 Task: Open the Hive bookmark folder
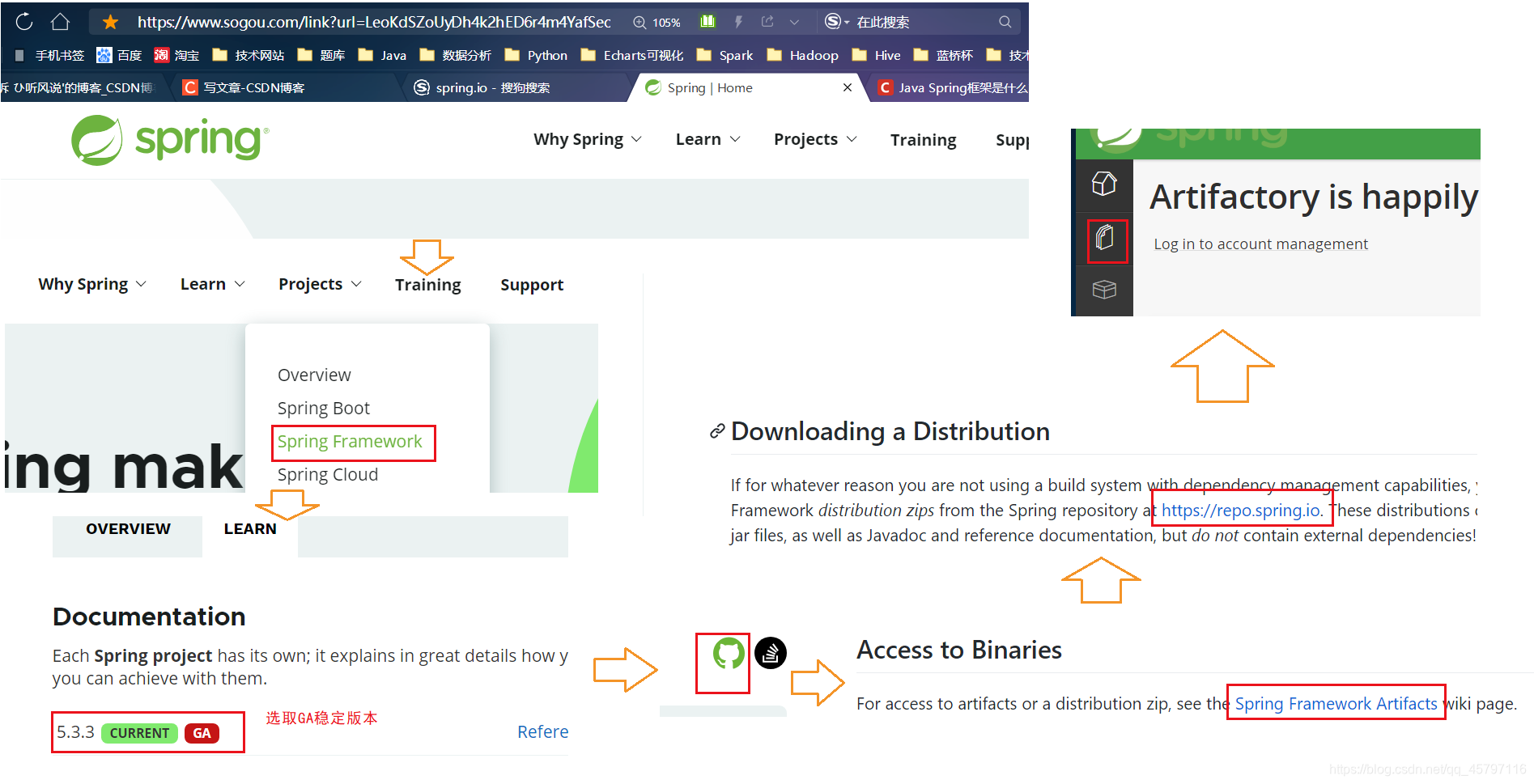pyautogui.click(x=876, y=55)
